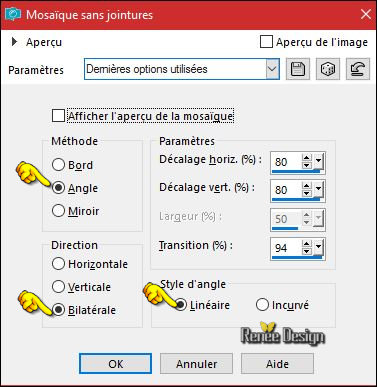Click the Décalage vert. value field

click(x=286, y=190)
